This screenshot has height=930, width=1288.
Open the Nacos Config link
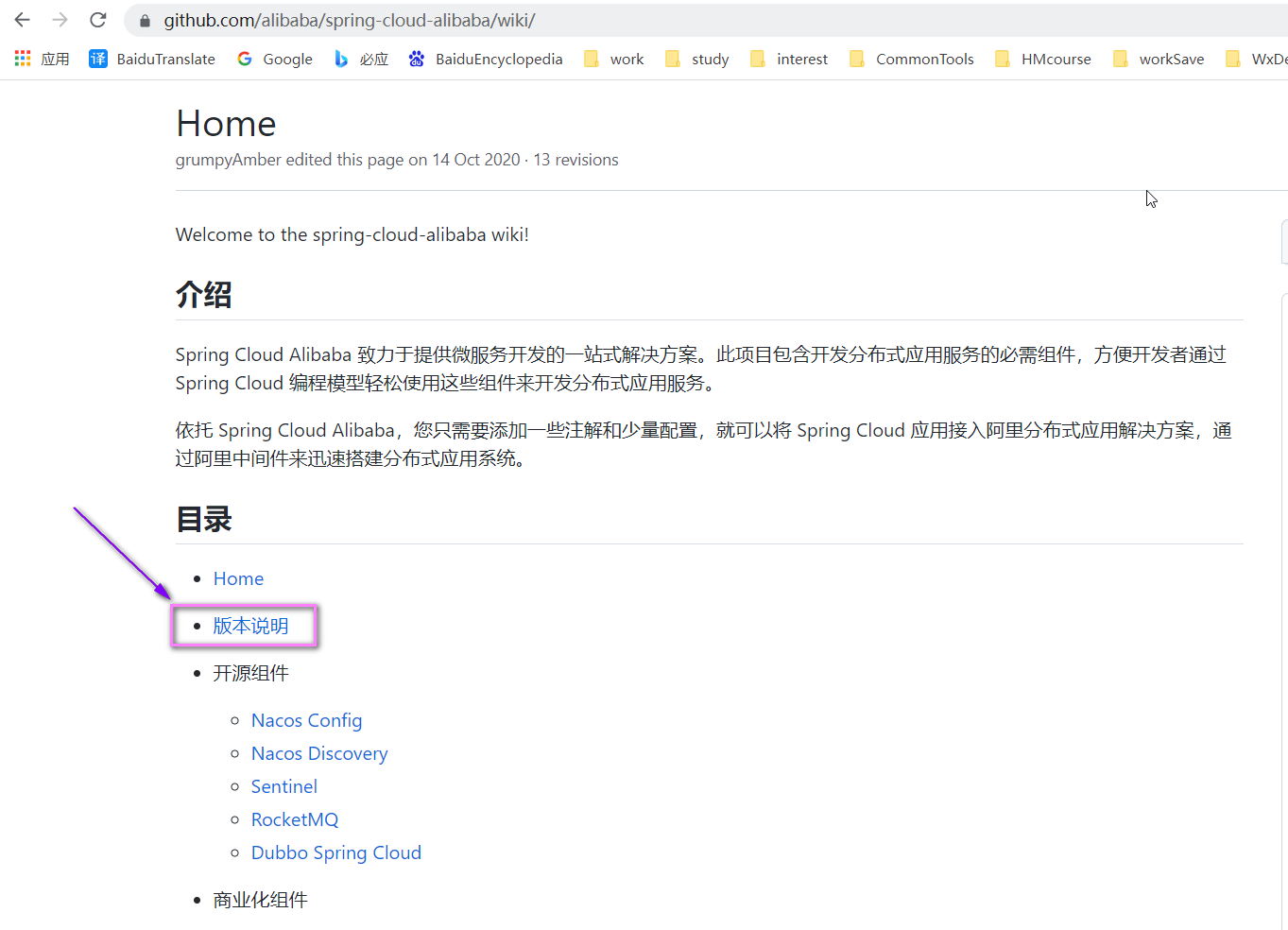coord(306,720)
